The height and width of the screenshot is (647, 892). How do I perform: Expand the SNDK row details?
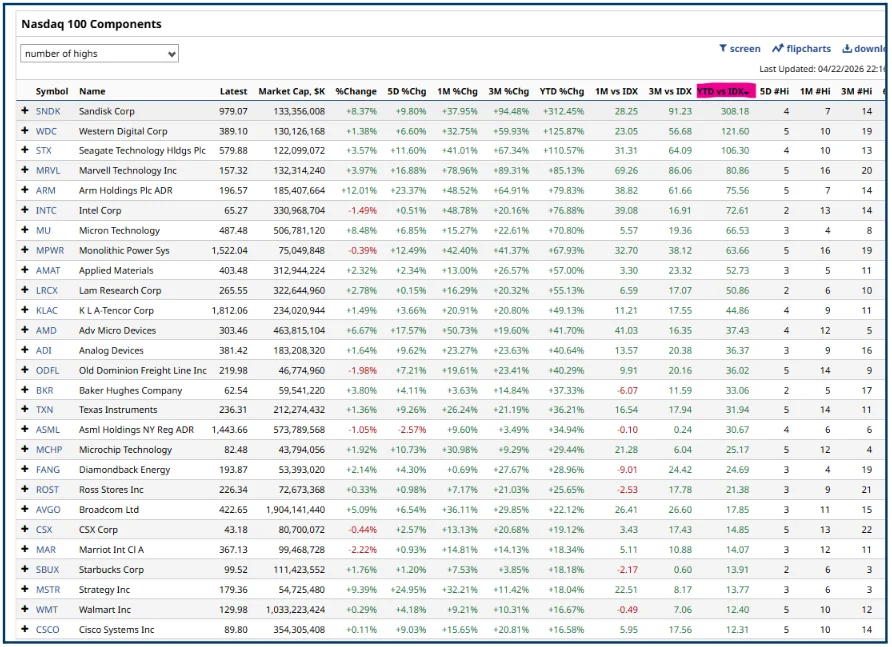24,111
